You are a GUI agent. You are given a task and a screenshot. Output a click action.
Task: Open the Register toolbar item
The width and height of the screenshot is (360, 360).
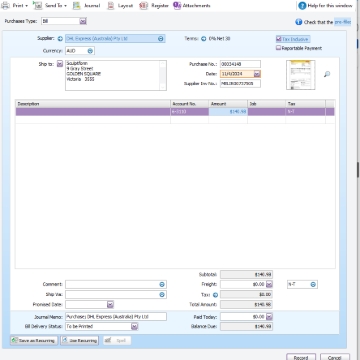pos(154,6)
